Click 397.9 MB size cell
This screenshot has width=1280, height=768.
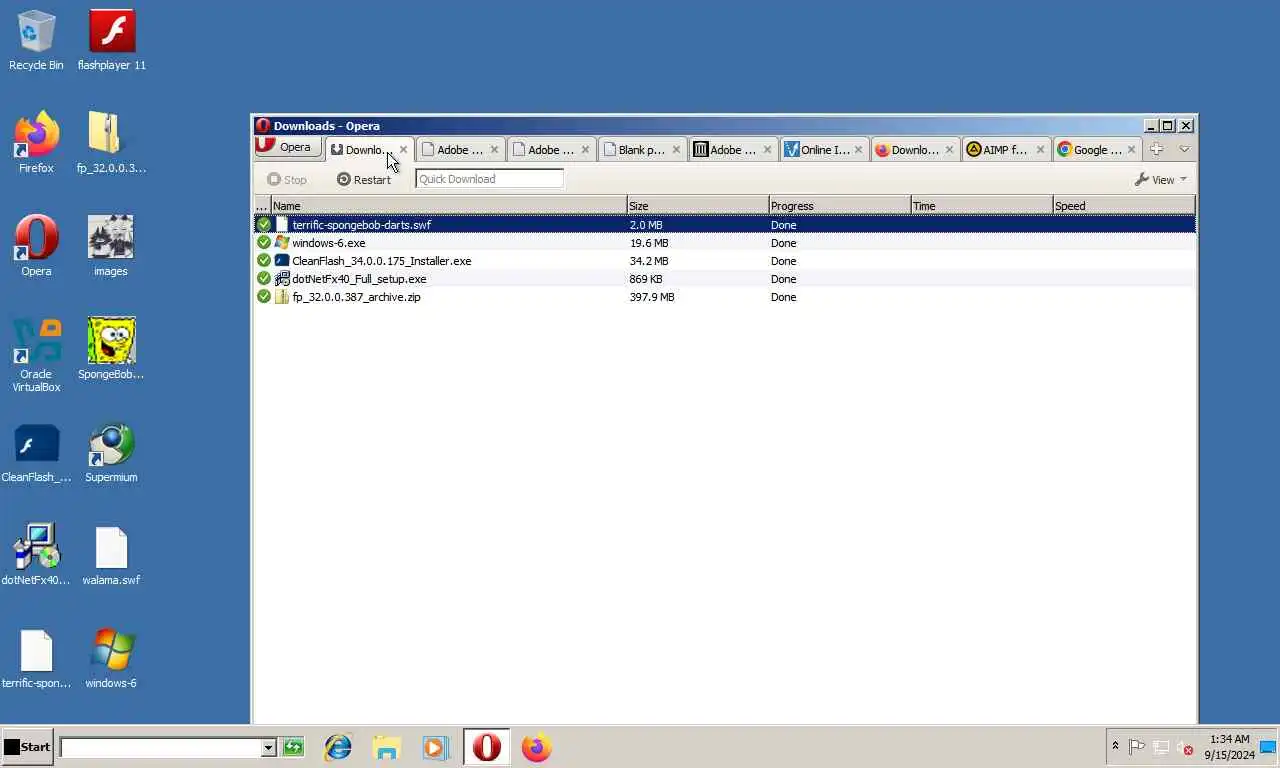651,297
